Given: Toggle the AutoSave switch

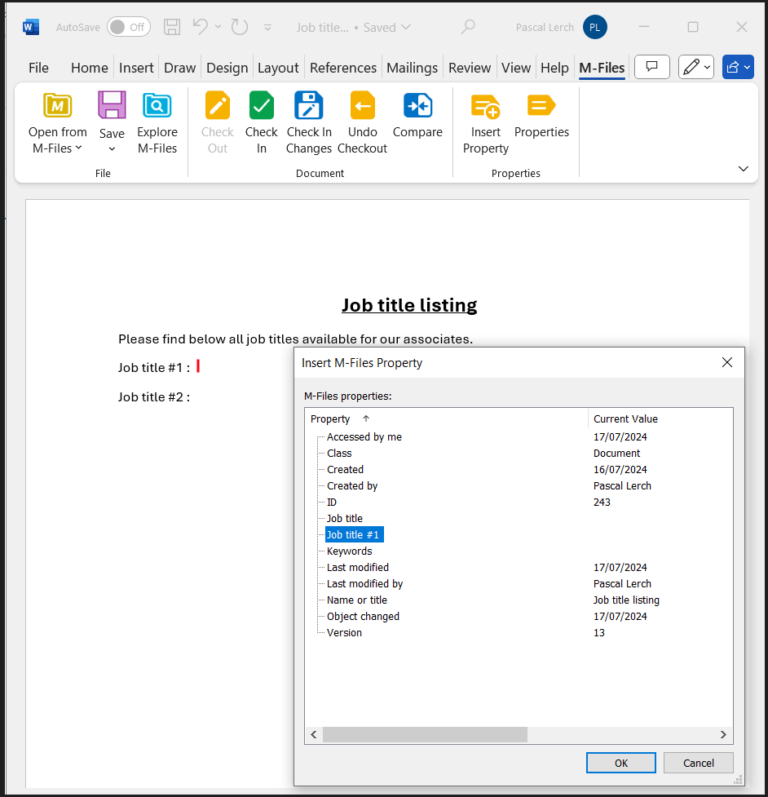Looking at the screenshot, I should pyautogui.click(x=128, y=27).
